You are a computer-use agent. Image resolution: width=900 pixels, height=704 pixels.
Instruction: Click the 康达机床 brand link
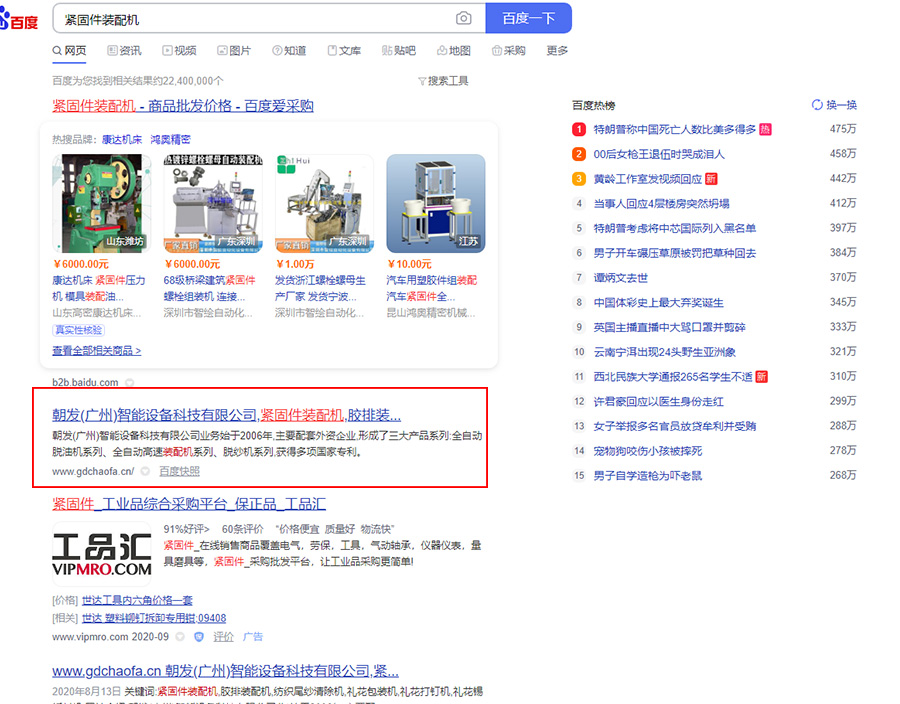click(122, 139)
